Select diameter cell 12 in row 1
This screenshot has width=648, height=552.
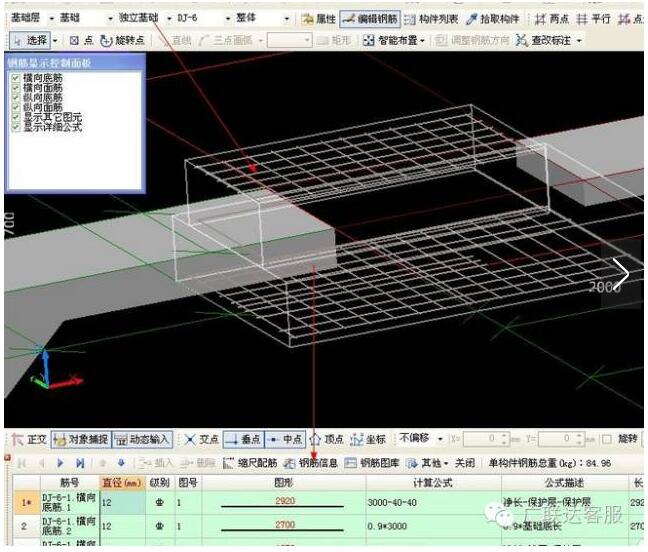coord(123,502)
